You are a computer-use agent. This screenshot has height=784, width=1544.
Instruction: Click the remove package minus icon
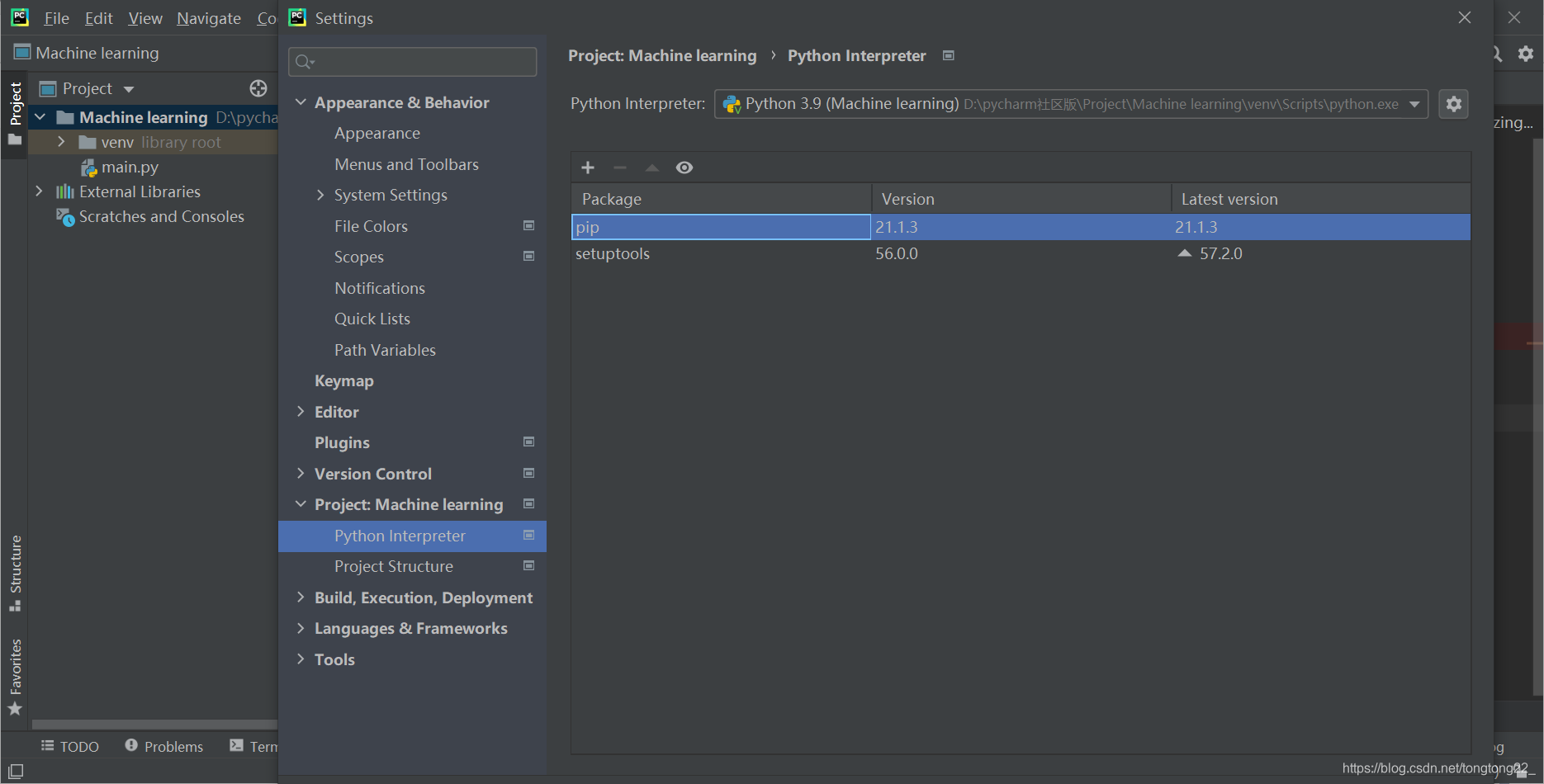620,168
